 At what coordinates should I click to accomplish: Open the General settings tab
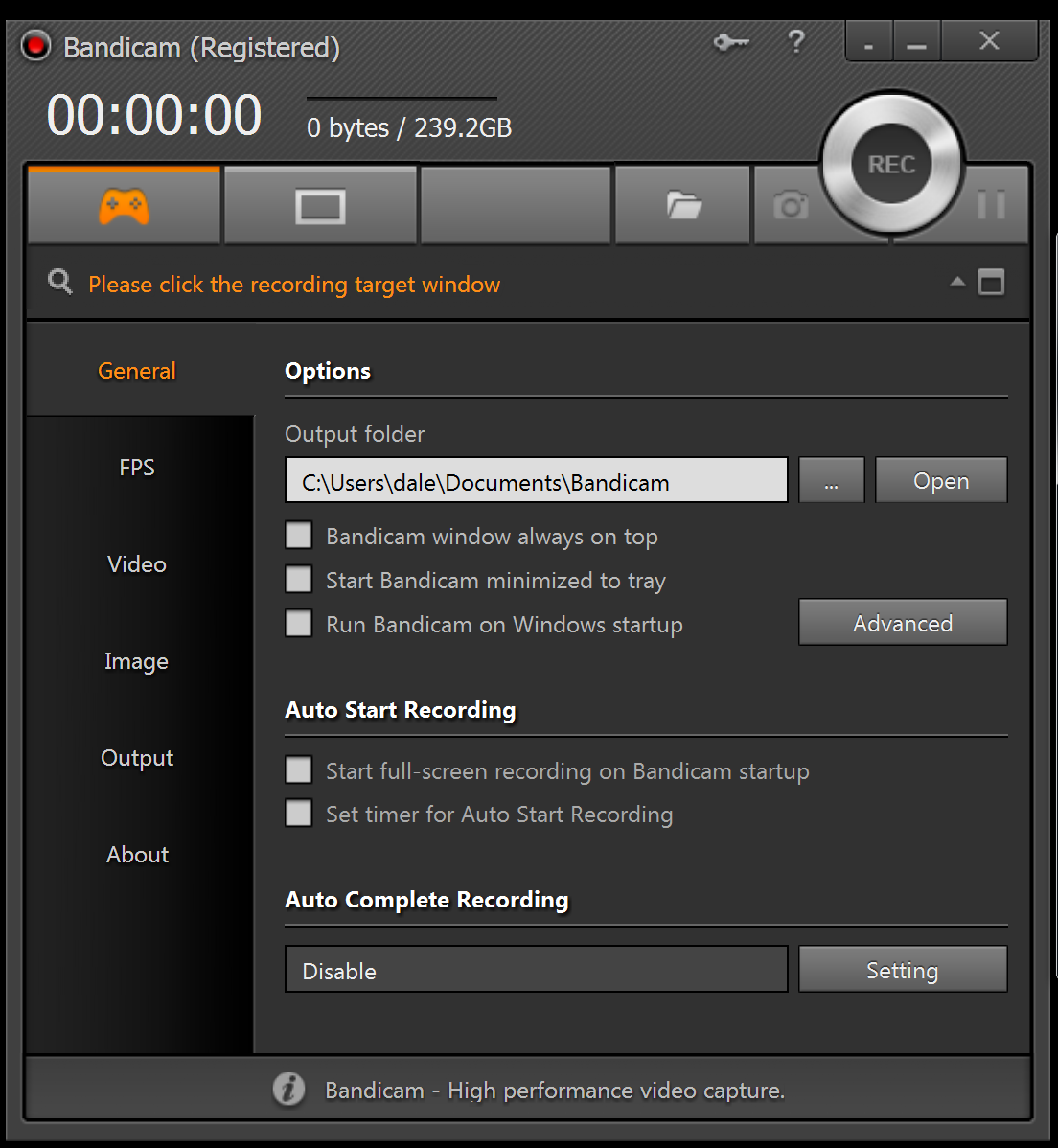click(137, 371)
